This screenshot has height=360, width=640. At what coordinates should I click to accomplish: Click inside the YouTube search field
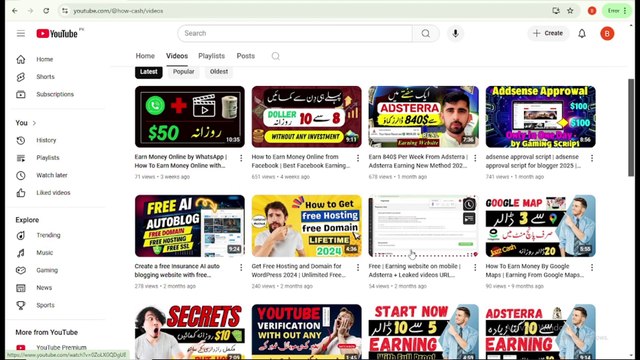[x=295, y=33]
